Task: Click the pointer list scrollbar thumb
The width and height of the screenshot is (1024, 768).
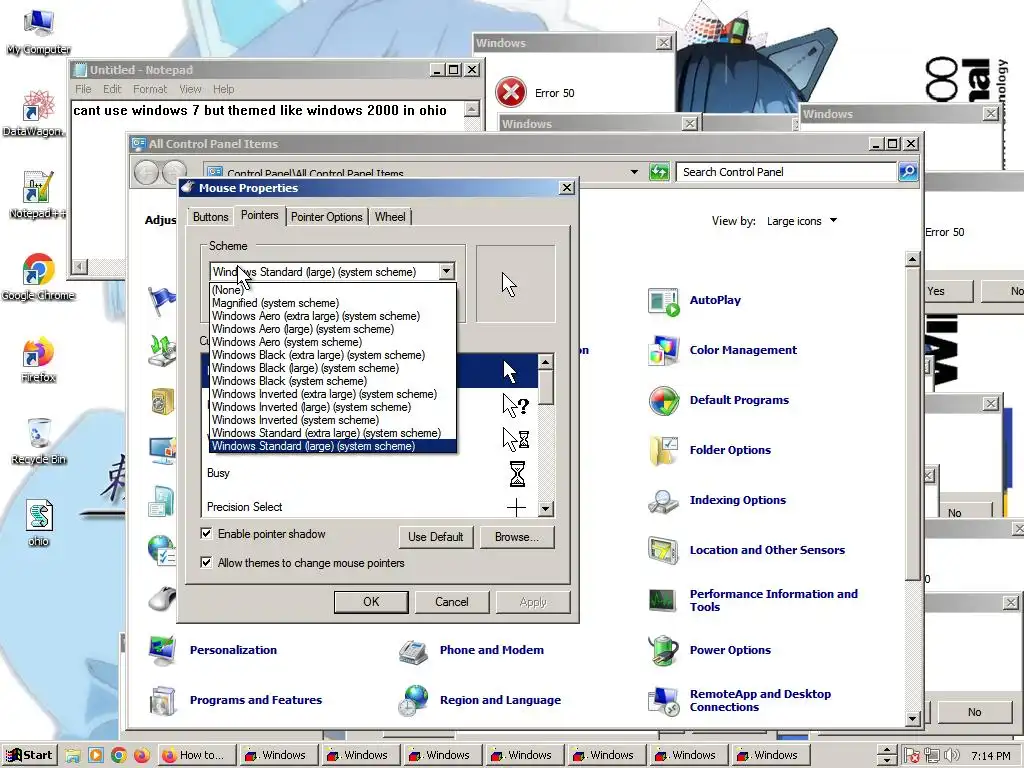Action: [546, 387]
